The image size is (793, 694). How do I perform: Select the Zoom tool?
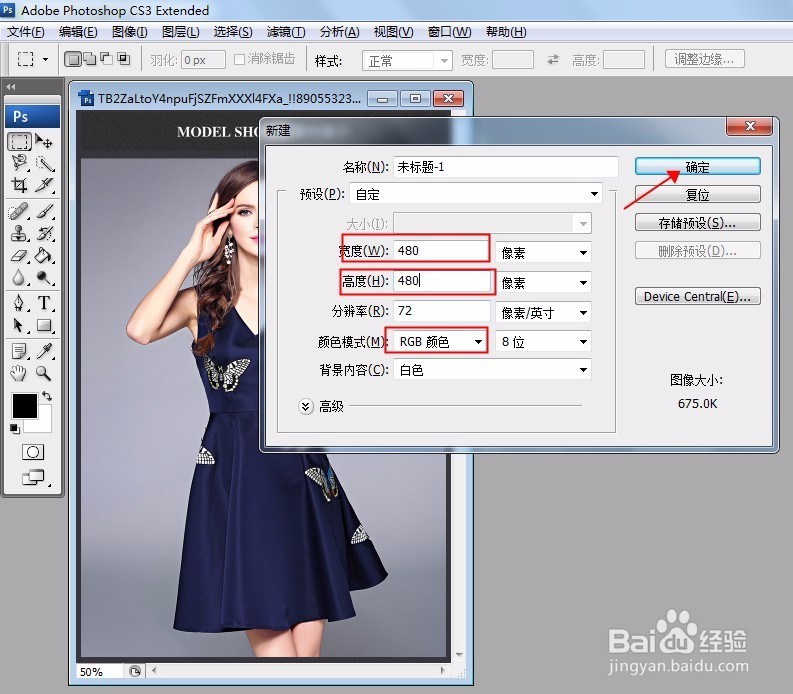(x=44, y=373)
